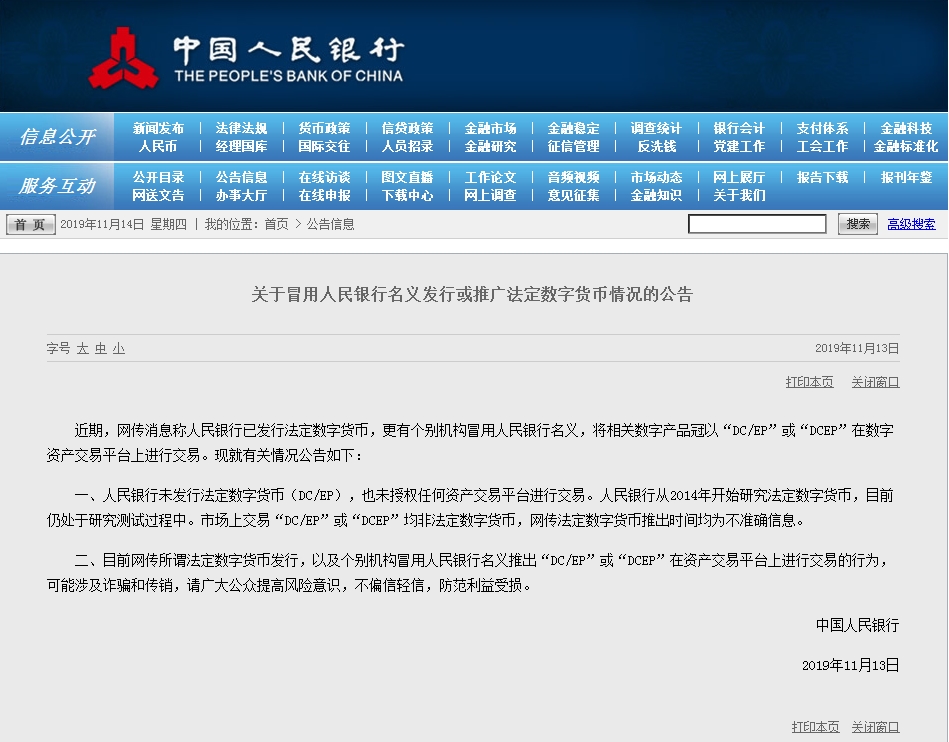Set the font size to 大 (large)

[83, 349]
